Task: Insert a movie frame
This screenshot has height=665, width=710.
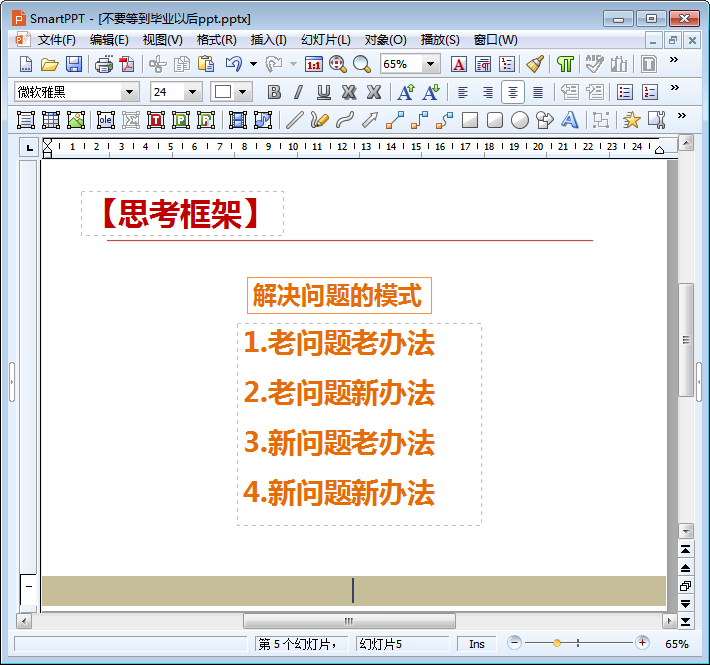Action: point(238,120)
